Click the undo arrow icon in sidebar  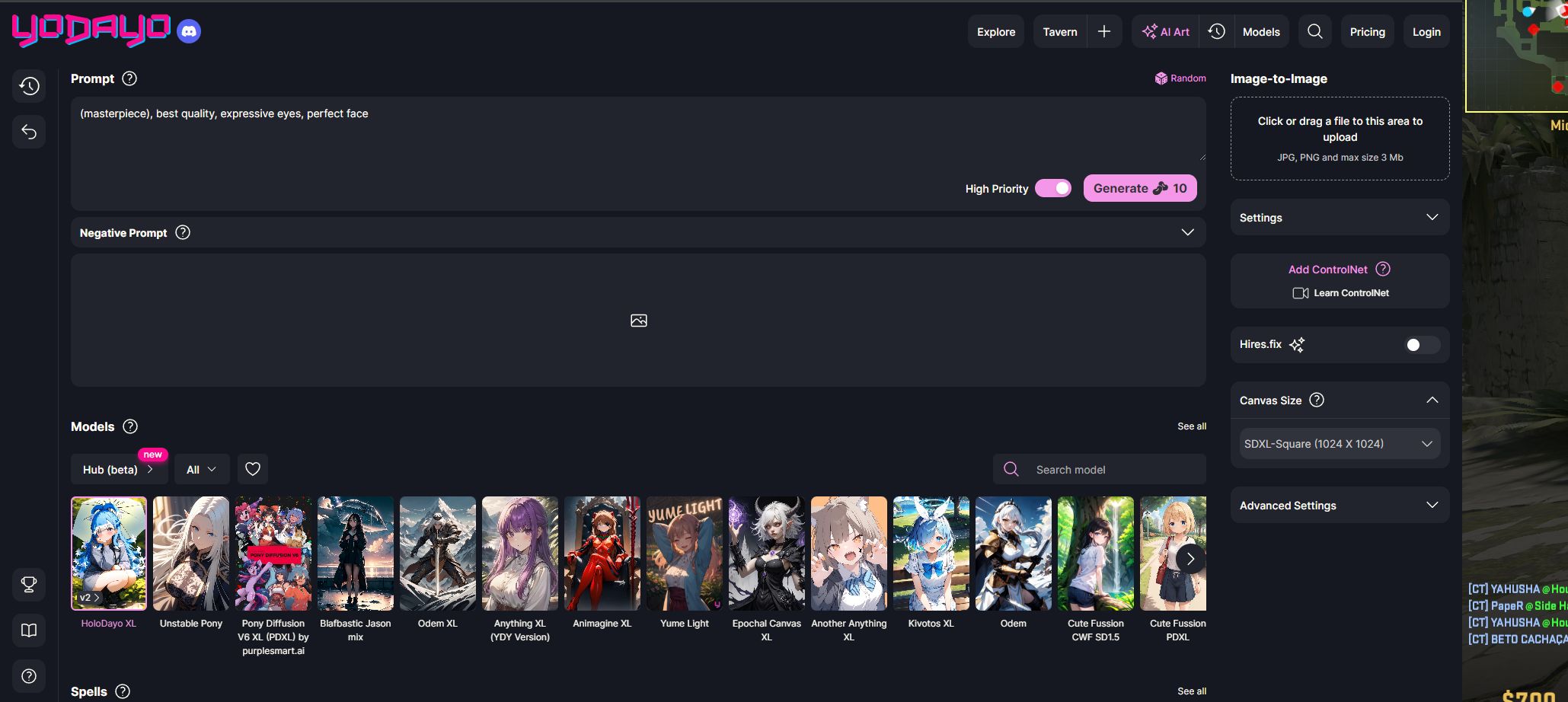click(x=29, y=132)
